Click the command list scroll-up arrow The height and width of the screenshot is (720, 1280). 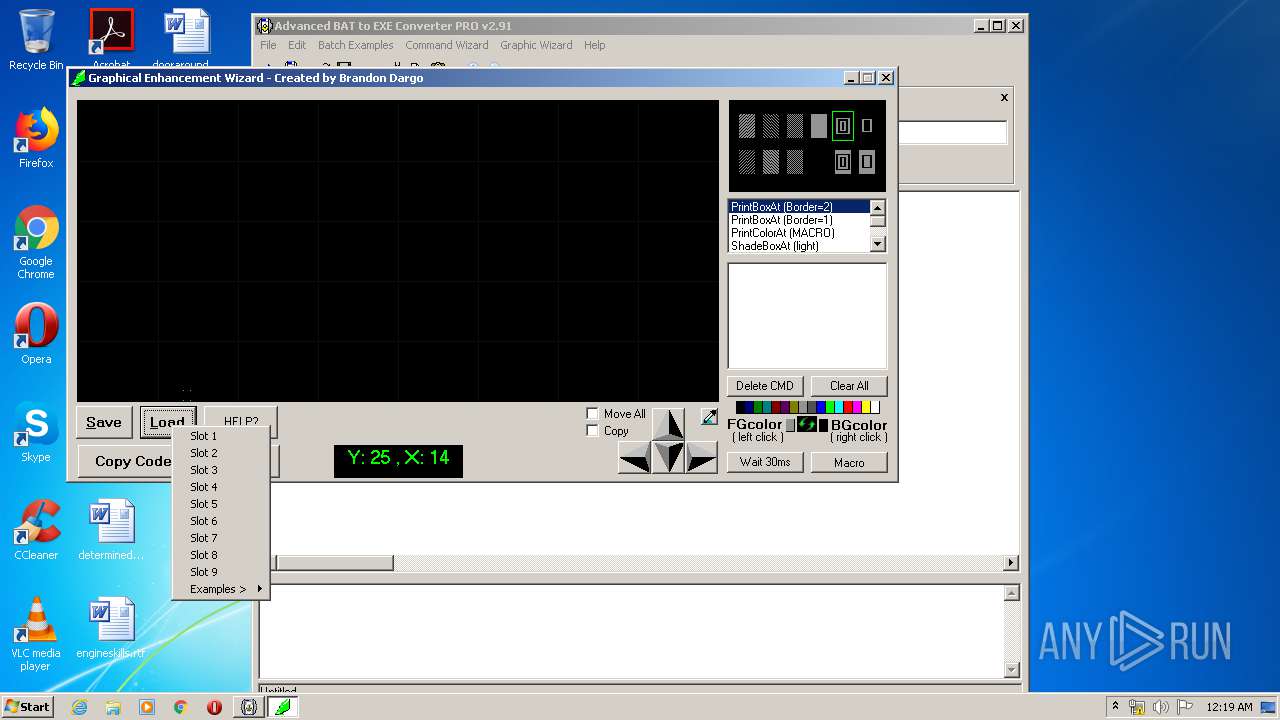(877, 208)
